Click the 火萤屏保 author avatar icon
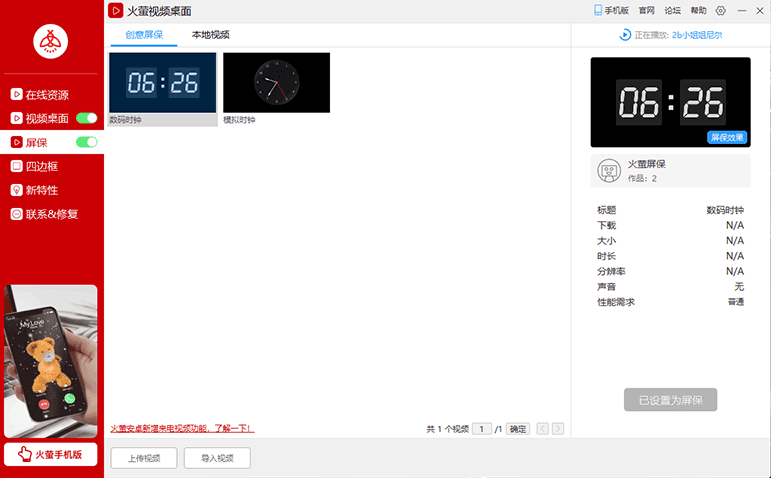Screen dimensions: 771x478 [609, 171]
